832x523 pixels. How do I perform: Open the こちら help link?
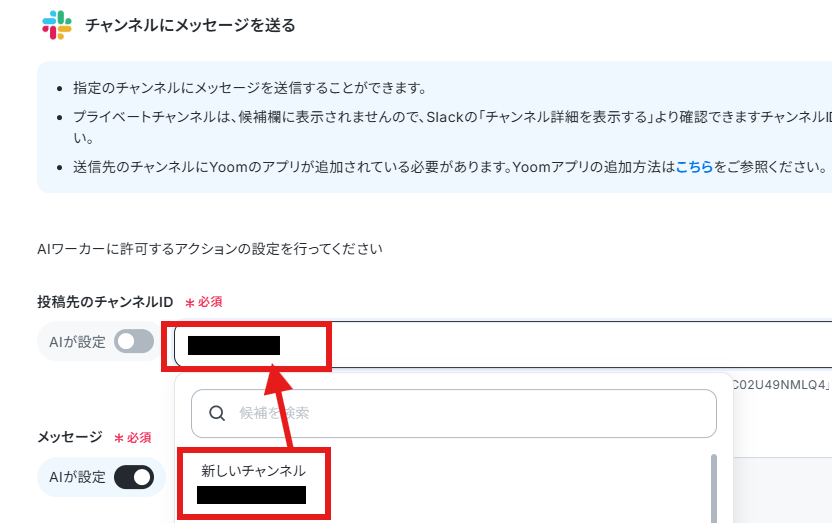click(x=694, y=167)
